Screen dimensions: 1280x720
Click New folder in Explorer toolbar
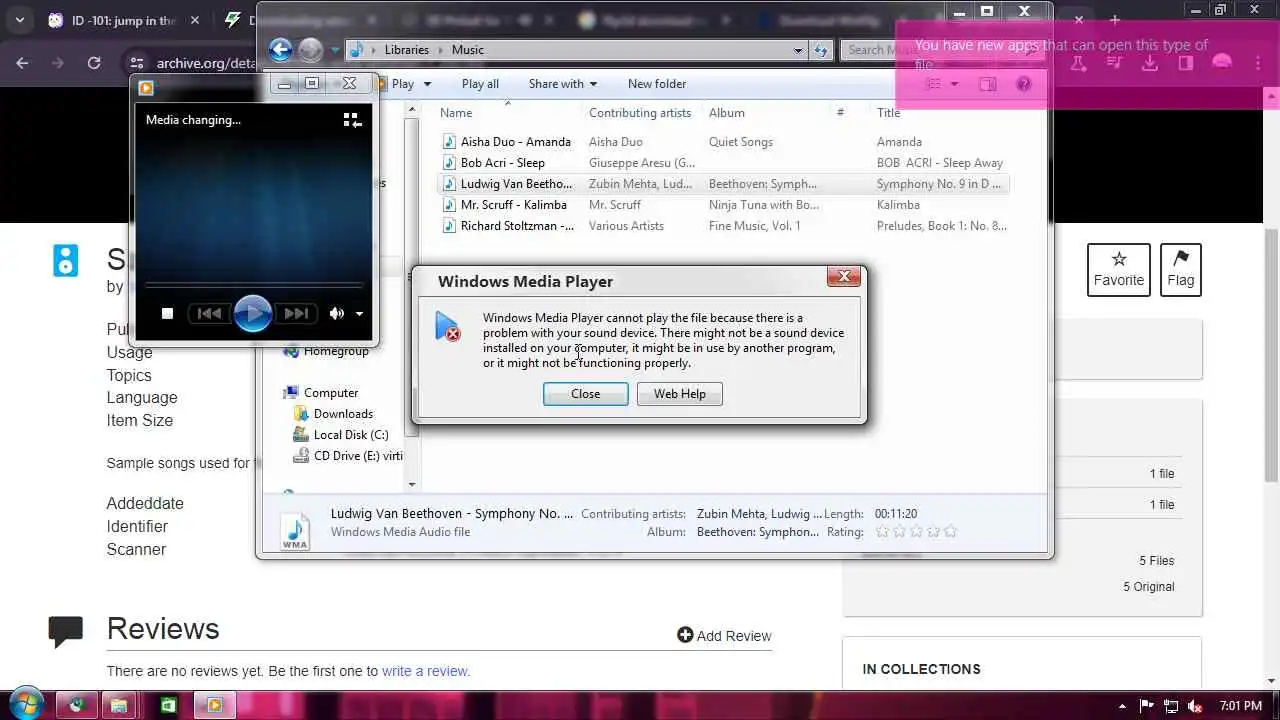[657, 84]
